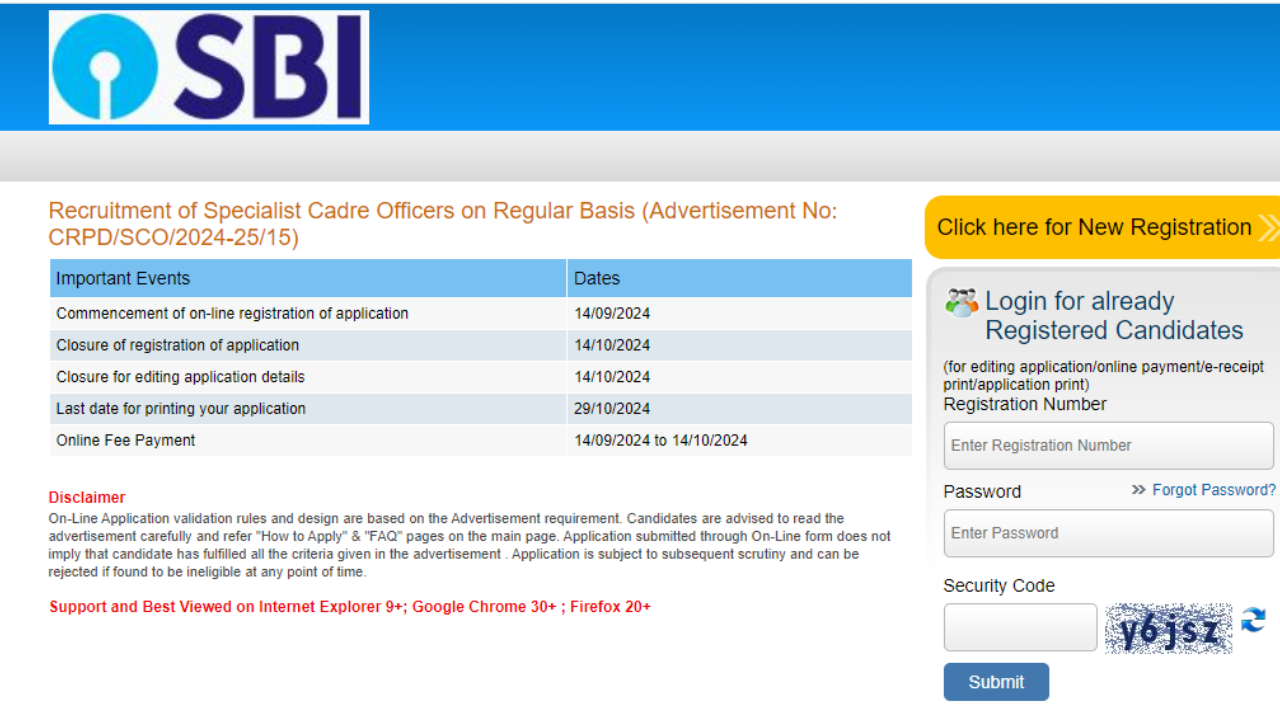
Task: Click the distorted captcha image showing y6jsz
Action: click(x=1169, y=627)
